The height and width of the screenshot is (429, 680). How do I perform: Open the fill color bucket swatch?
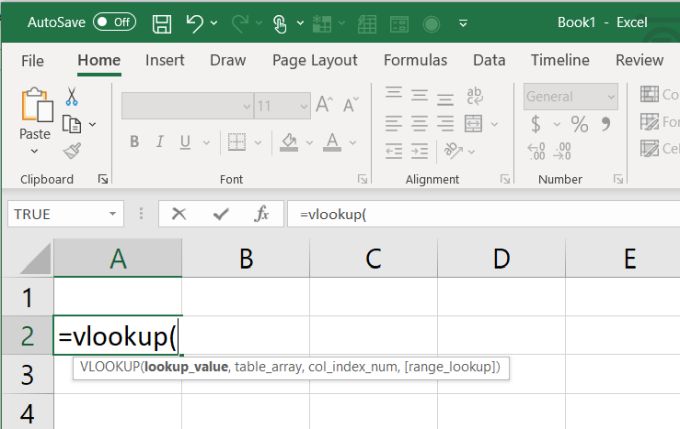[288, 142]
